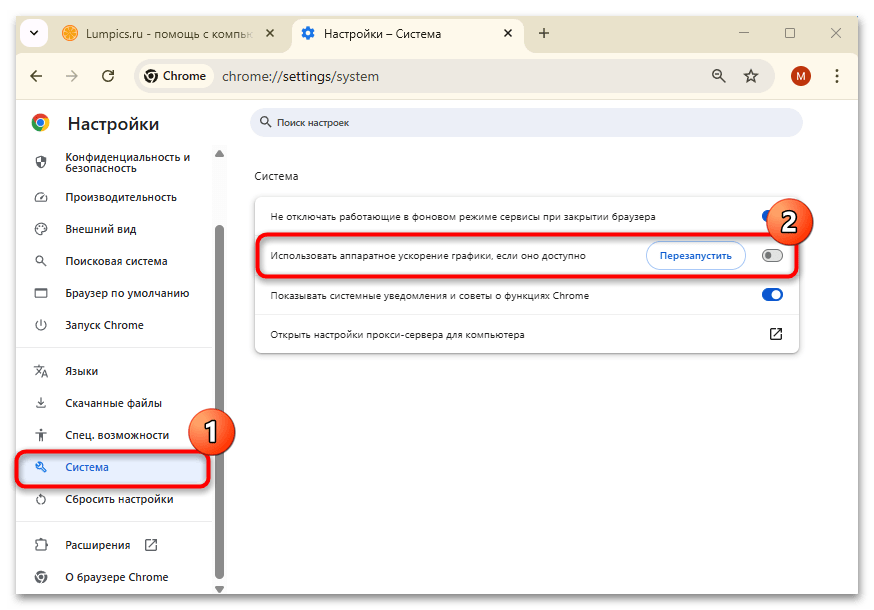The height and width of the screenshot is (610, 874).
Task: Click the palette appearance icon
Action: [41, 229]
